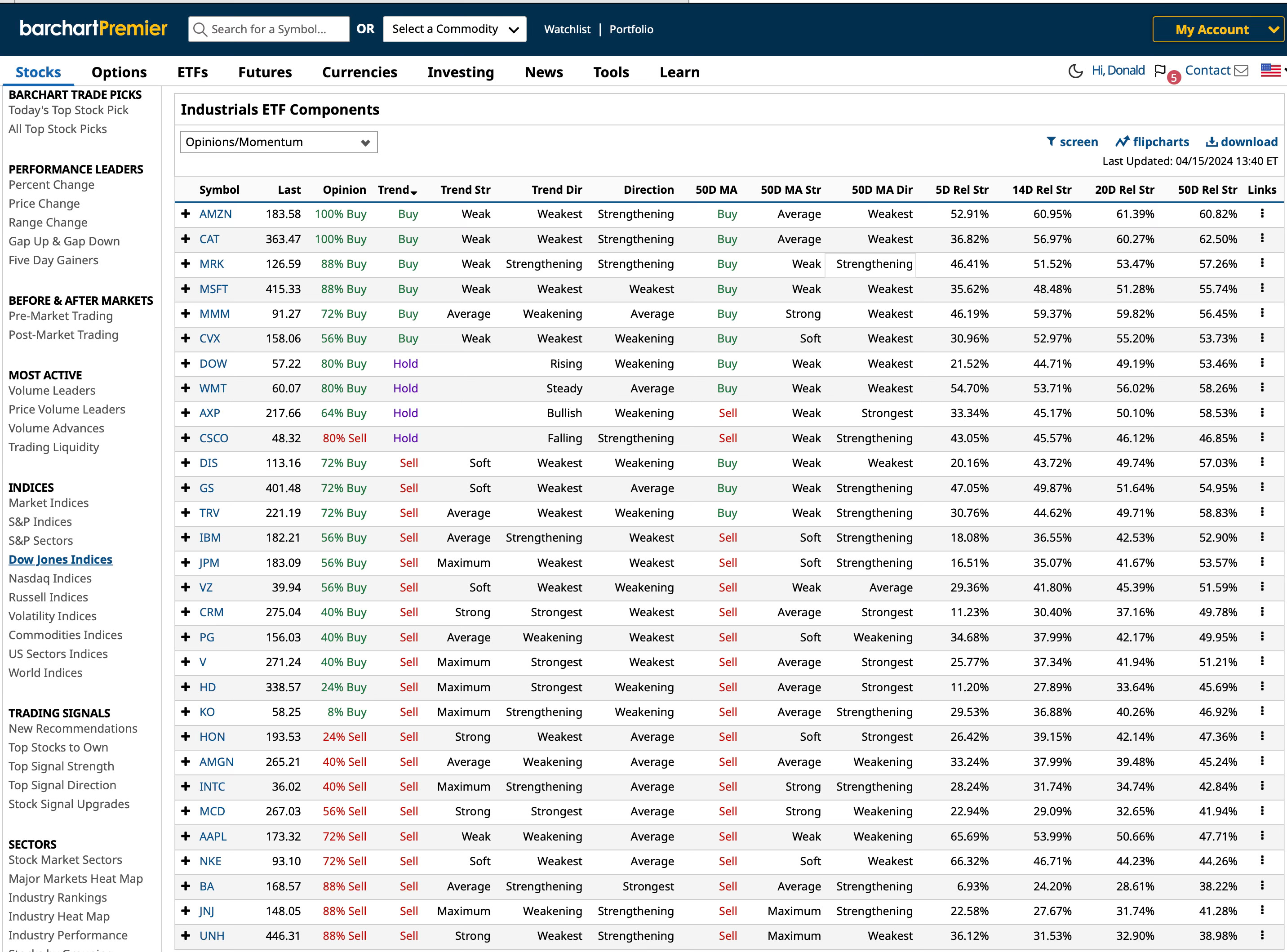Open the Futures tab
The width and height of the screenshot is (1287, 952).
click(265, 72)
